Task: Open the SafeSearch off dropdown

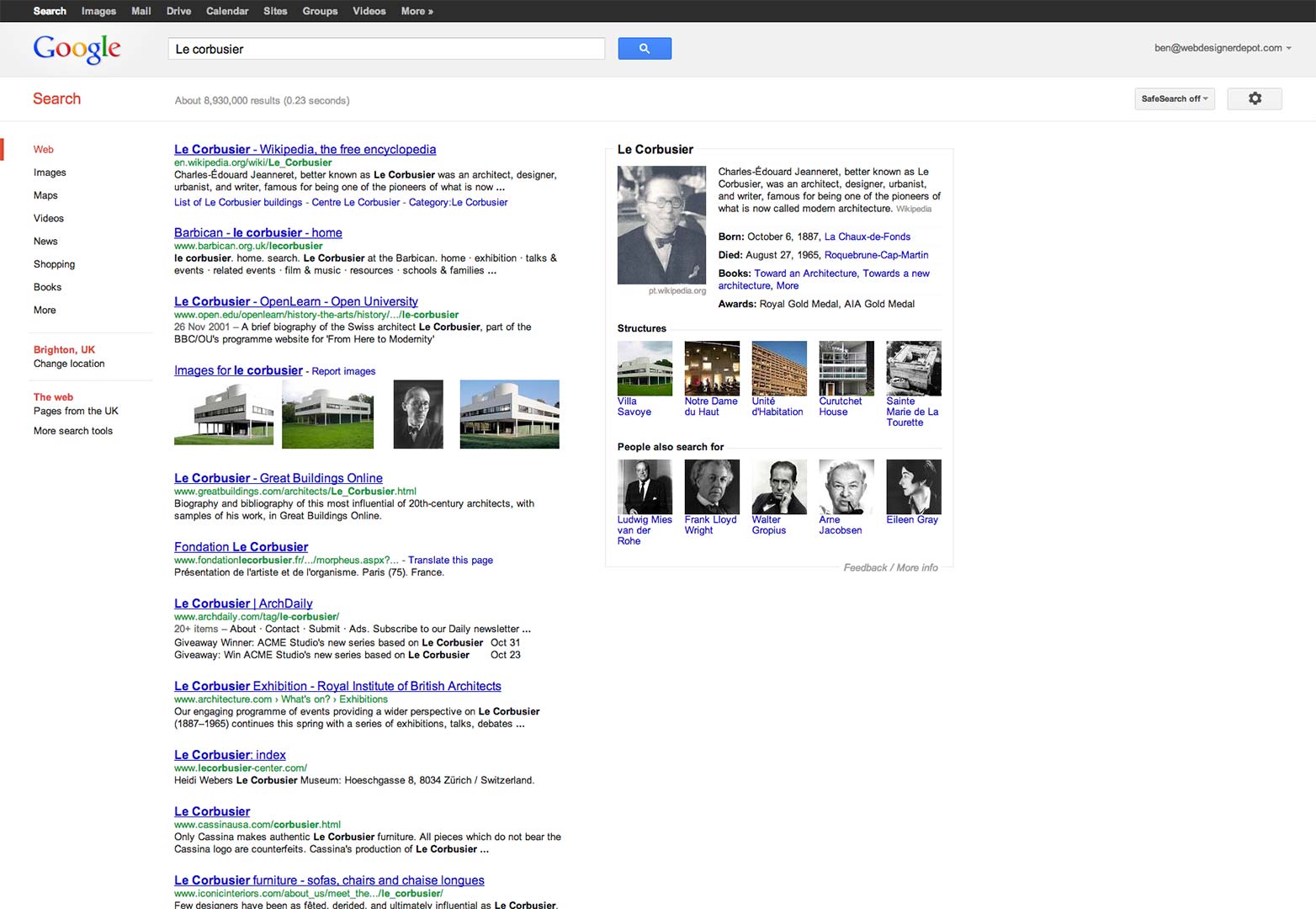Action: point(1174,98)
